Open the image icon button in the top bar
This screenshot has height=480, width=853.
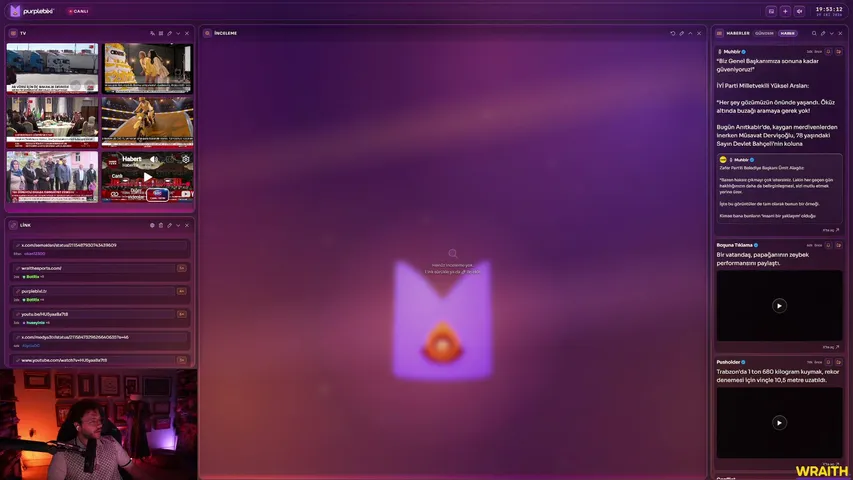click(x=771, y=11)
